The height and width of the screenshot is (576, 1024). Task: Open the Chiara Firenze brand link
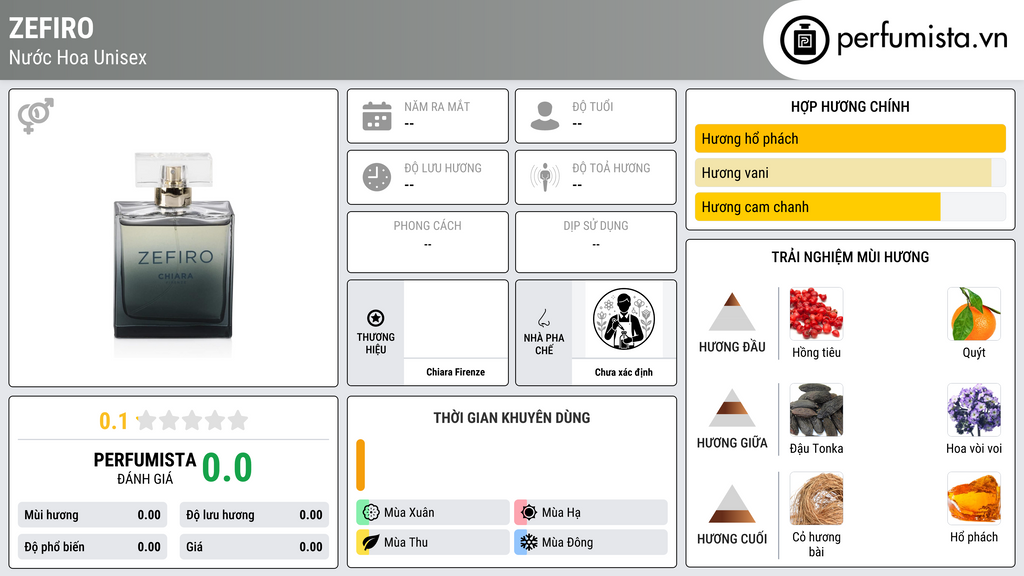(x=455, y=372)
